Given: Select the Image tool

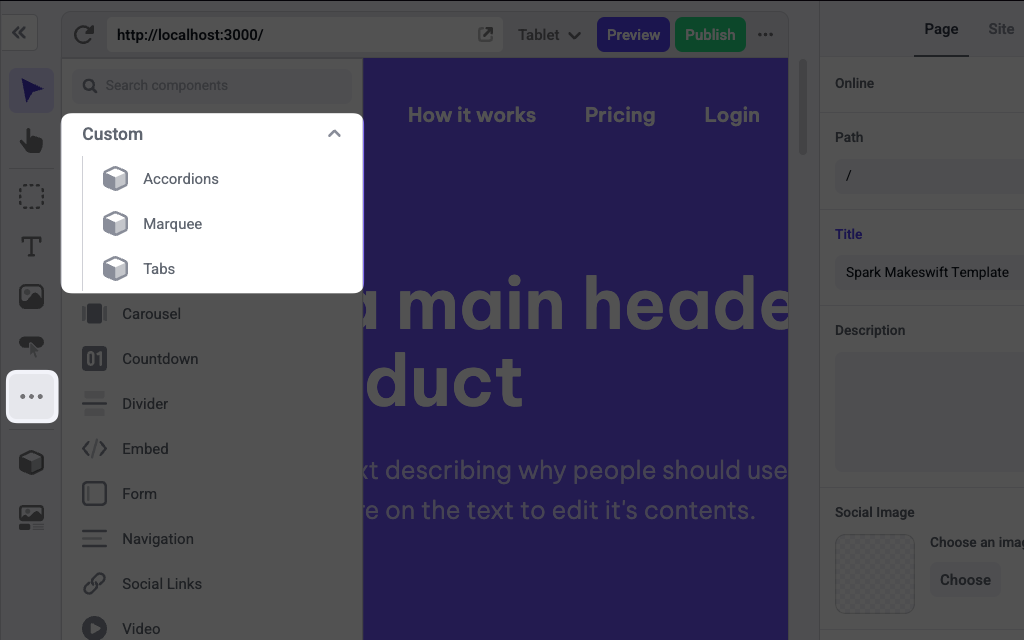Looking at the screenshot, I should (31, 296).
